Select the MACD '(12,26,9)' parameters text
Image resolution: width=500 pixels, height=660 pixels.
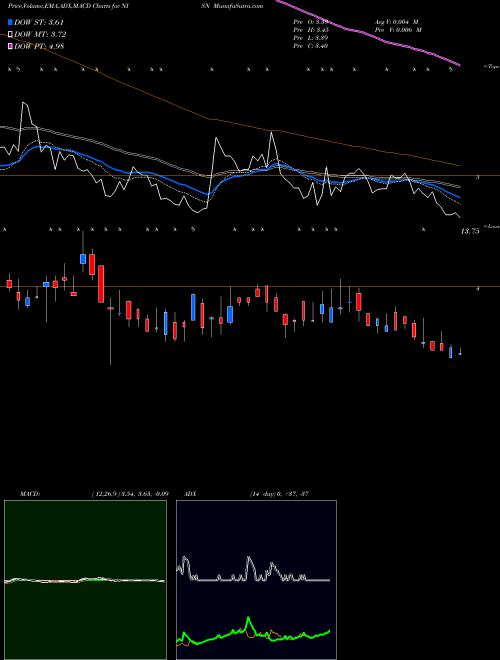point(105,494)
